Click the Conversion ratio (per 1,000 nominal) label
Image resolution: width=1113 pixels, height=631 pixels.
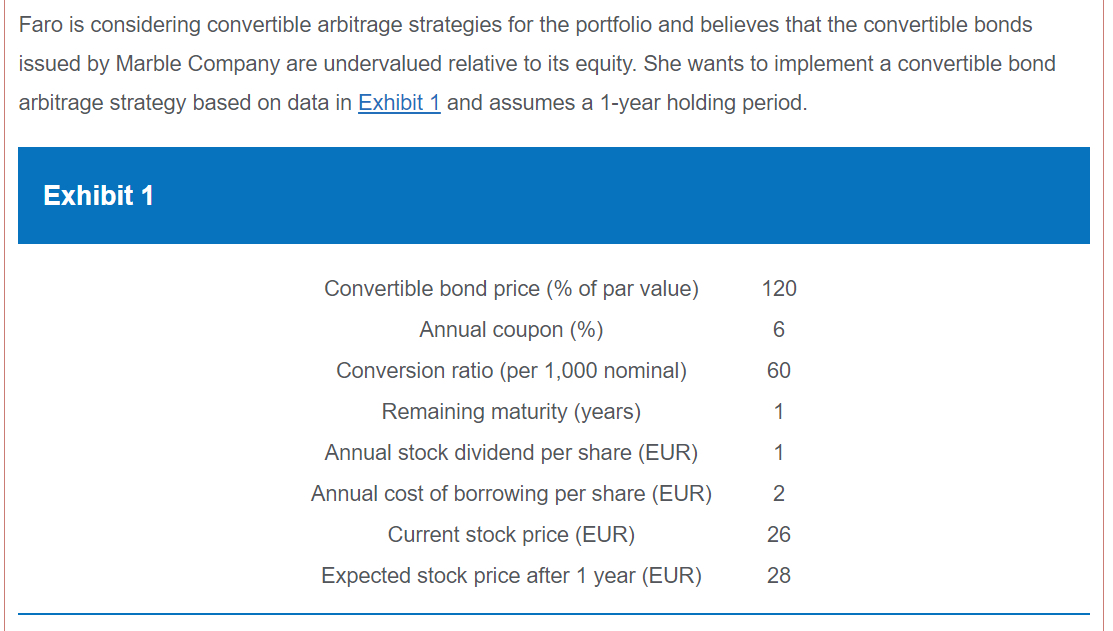pos(511,371)
